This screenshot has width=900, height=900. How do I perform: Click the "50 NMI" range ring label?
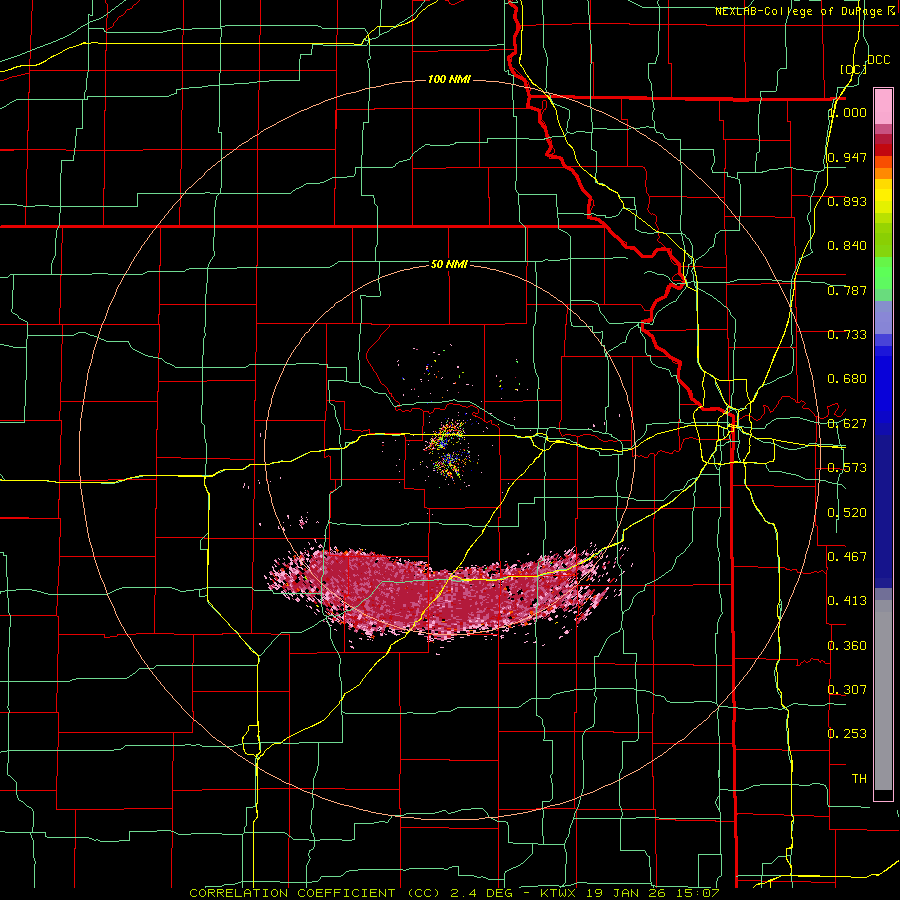pos(449,264)
